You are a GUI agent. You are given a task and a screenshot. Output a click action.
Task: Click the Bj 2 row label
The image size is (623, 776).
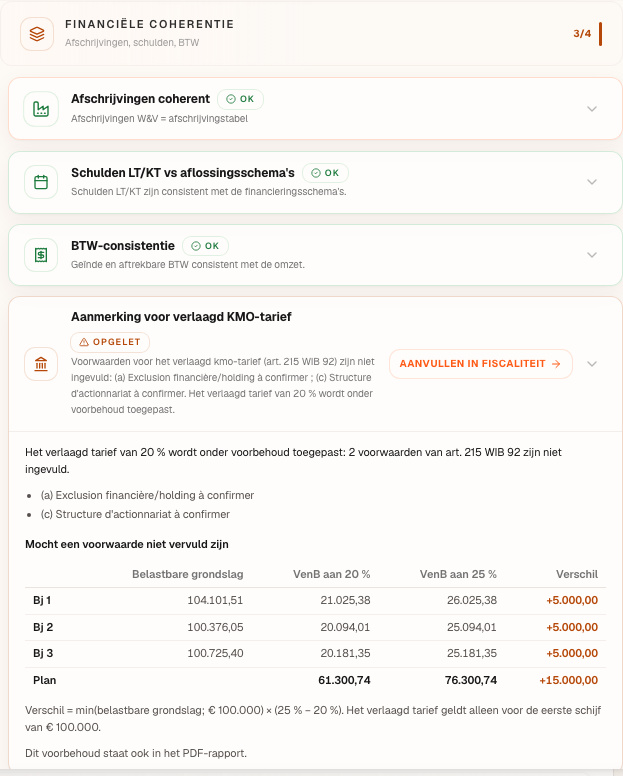point(43,628)
